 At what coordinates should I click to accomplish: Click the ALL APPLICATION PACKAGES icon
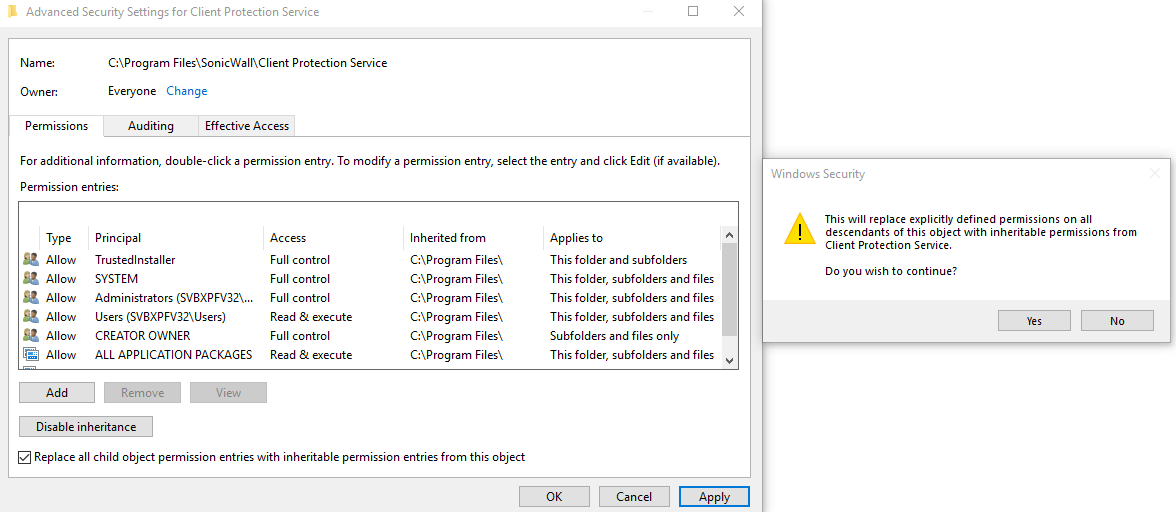click(x=31, y=355)
